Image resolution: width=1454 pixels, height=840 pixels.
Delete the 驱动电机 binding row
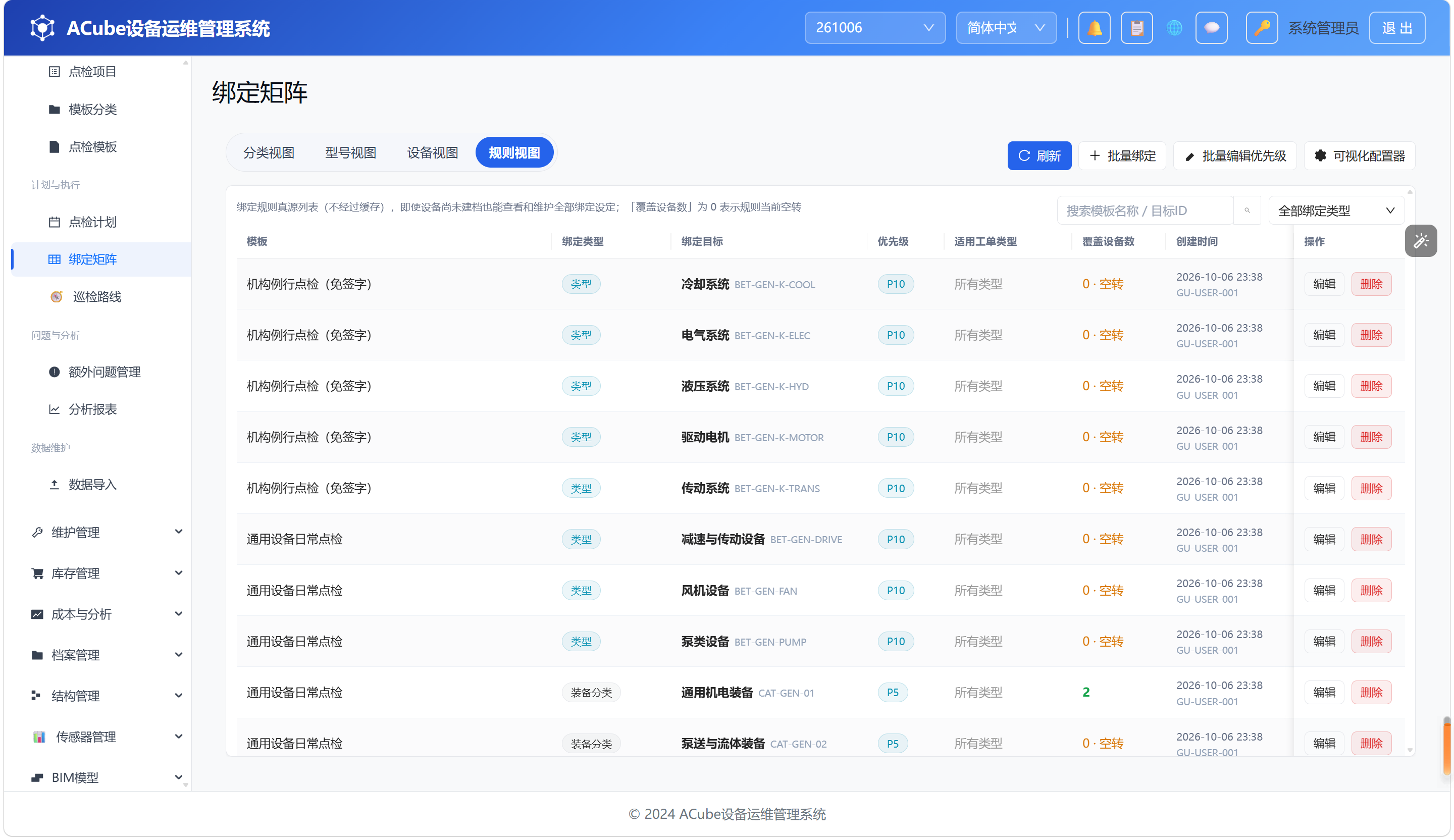1371,437
